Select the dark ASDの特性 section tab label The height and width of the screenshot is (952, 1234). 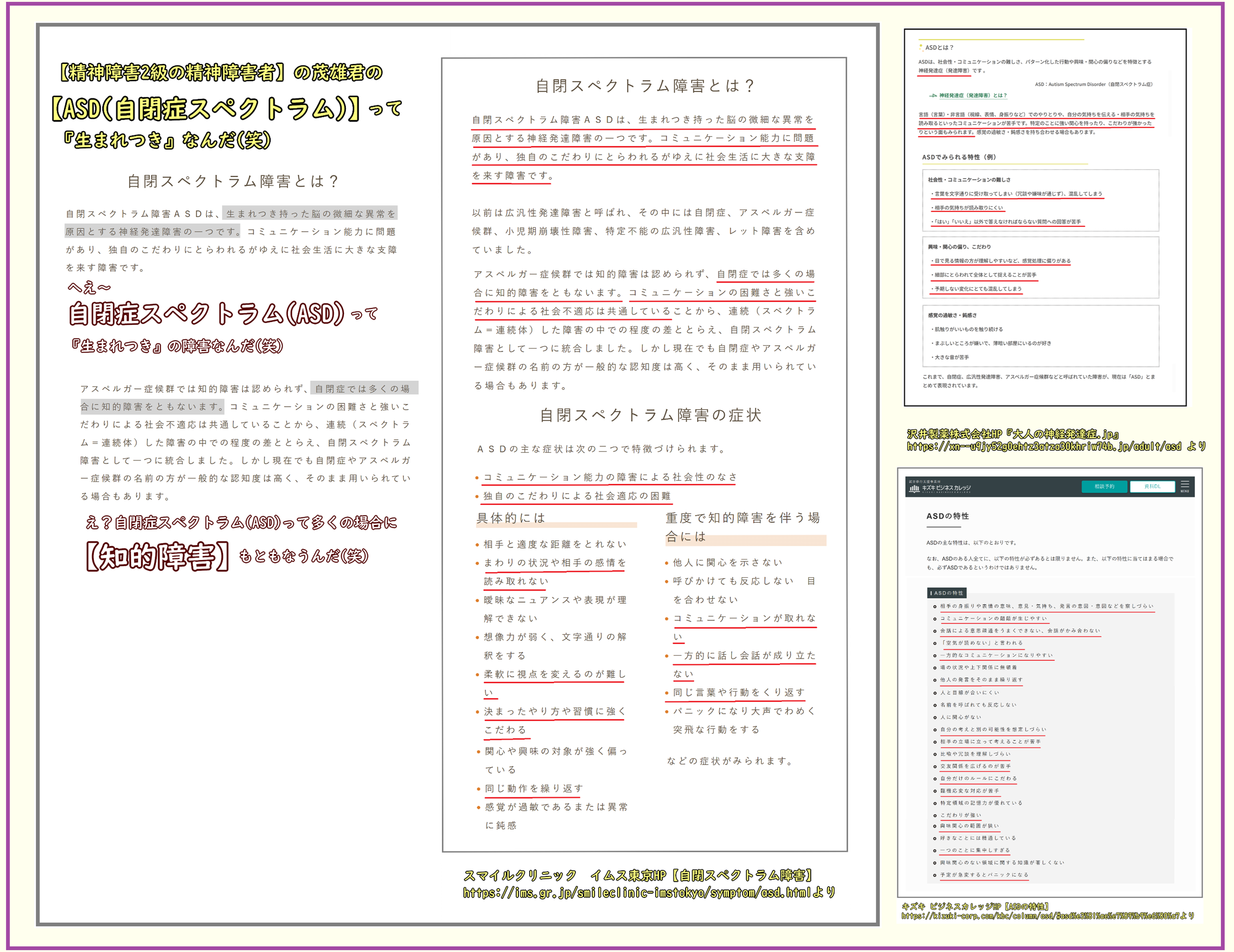pos(947,593)
